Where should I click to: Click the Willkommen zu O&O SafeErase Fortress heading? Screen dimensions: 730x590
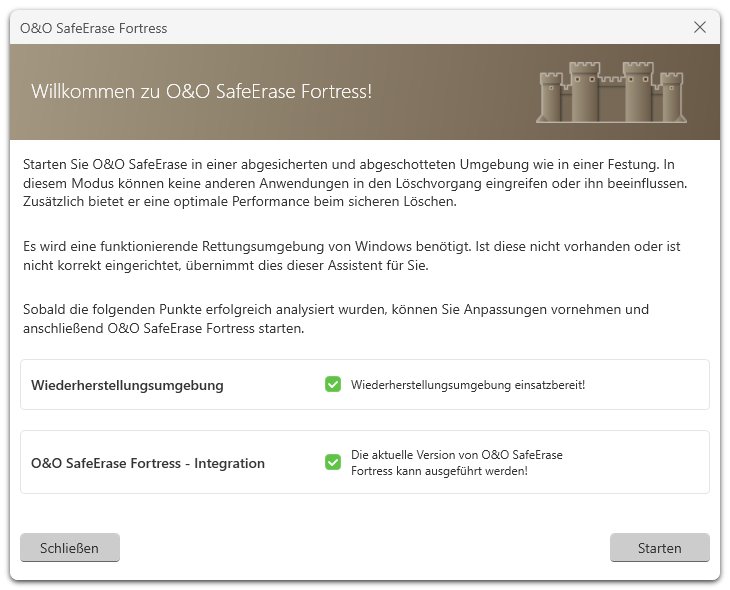point(202,91)
